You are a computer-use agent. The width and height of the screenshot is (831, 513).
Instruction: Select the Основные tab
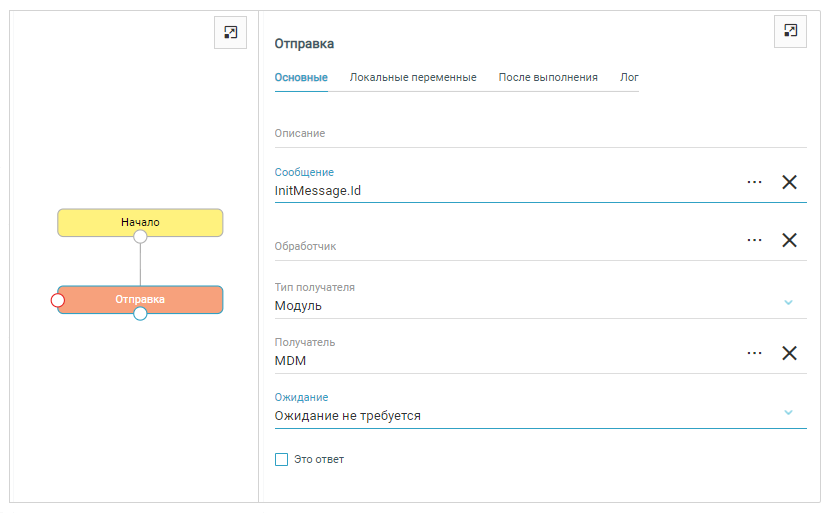(301, 77)
